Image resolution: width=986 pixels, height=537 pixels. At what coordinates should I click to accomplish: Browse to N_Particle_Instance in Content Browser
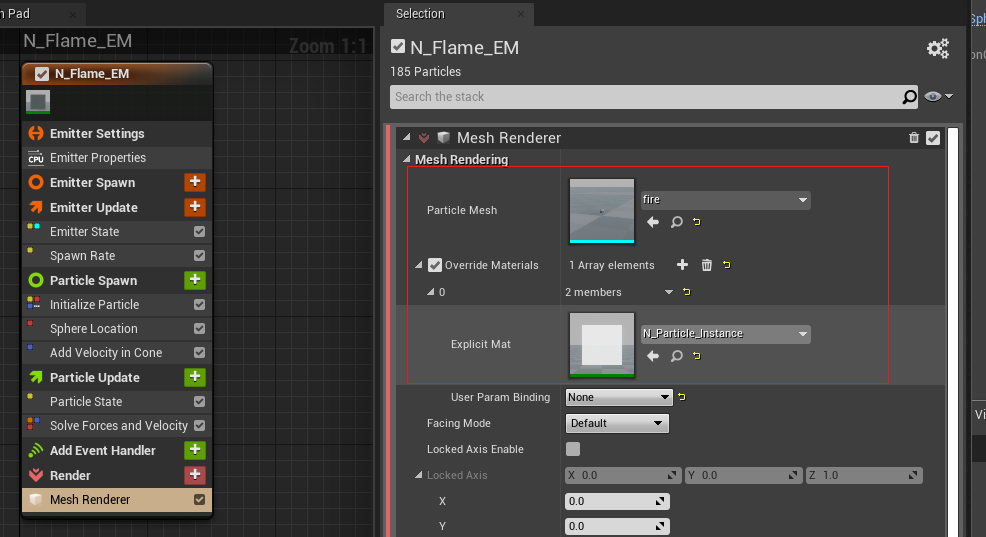point(677,356)
